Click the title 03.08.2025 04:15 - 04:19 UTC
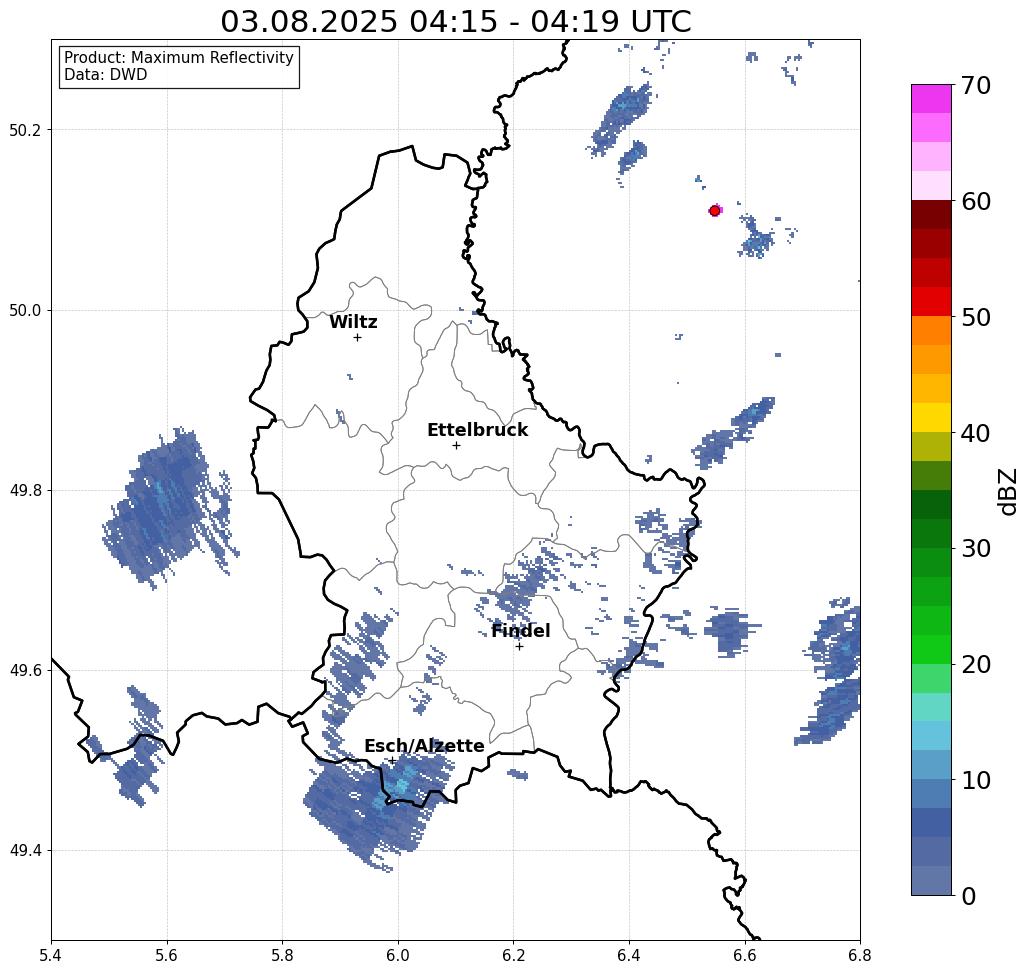 (456, 21)
